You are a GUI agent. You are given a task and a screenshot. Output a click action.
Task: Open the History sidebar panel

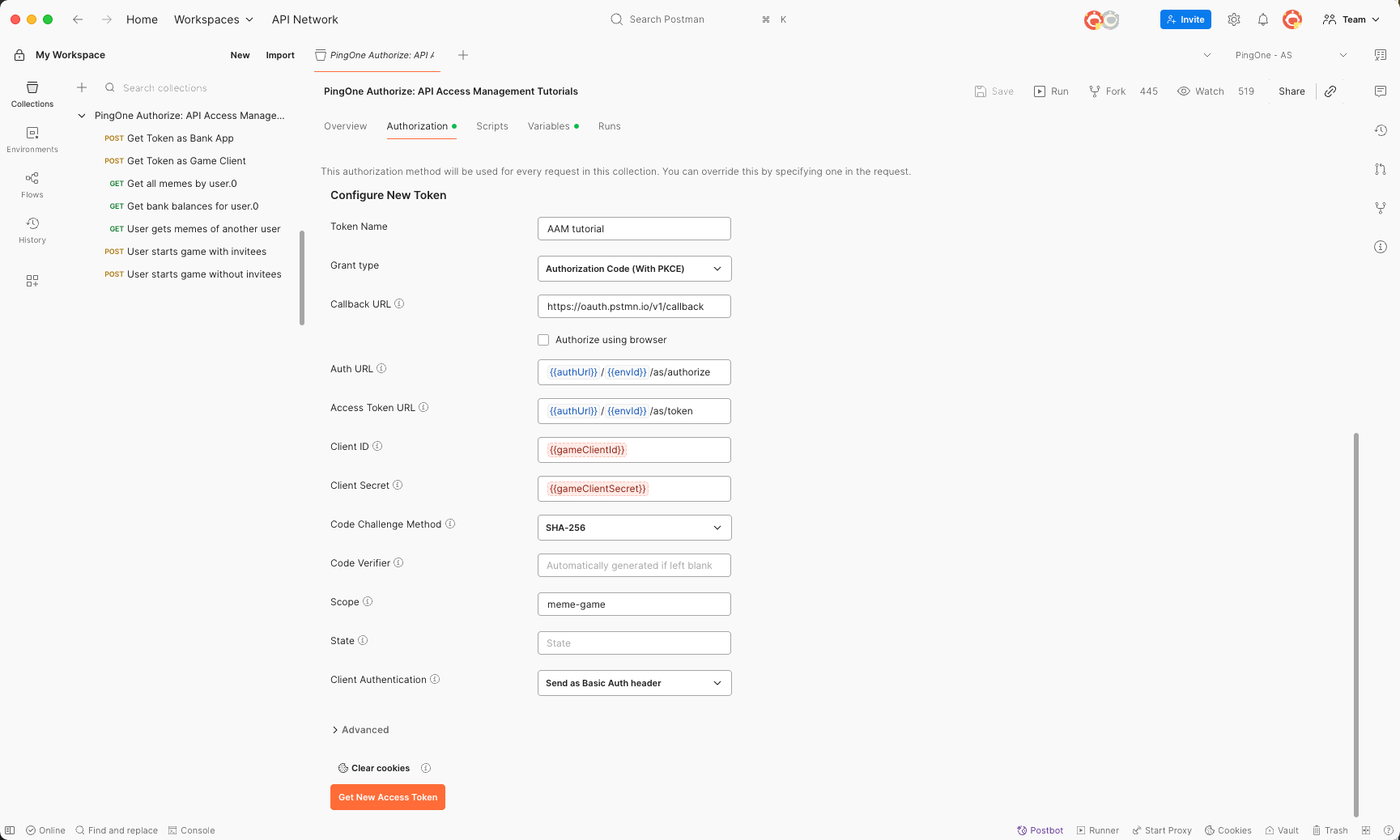[x=32, y=230]
